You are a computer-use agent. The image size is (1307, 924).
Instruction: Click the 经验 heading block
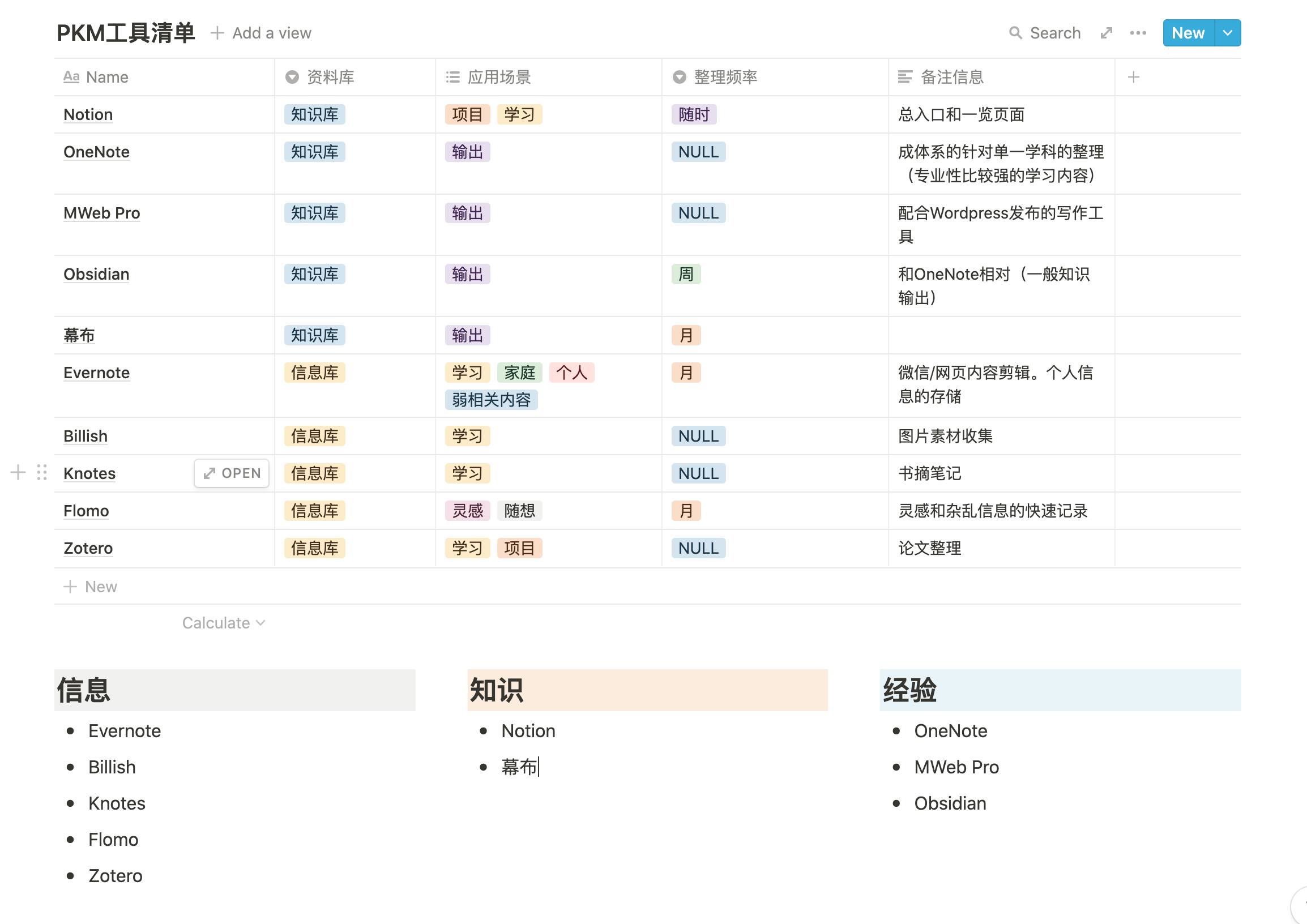(x=1061, y=690)
